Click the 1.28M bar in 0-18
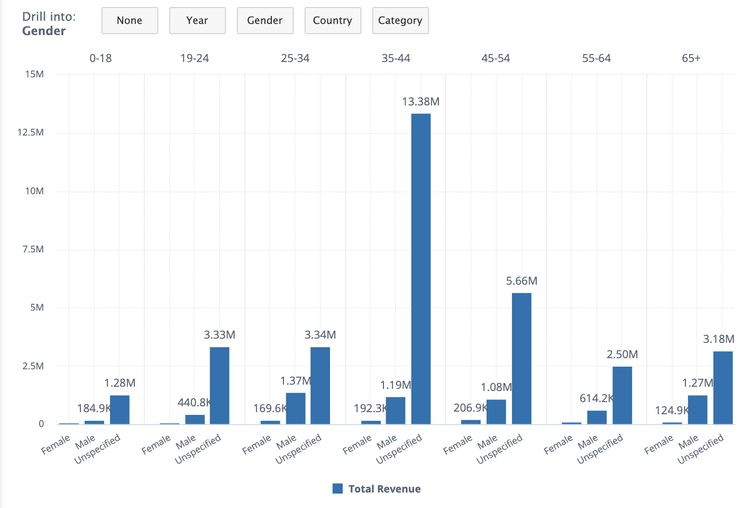This screenshot has height=508, width=751. tap(120, 409)
